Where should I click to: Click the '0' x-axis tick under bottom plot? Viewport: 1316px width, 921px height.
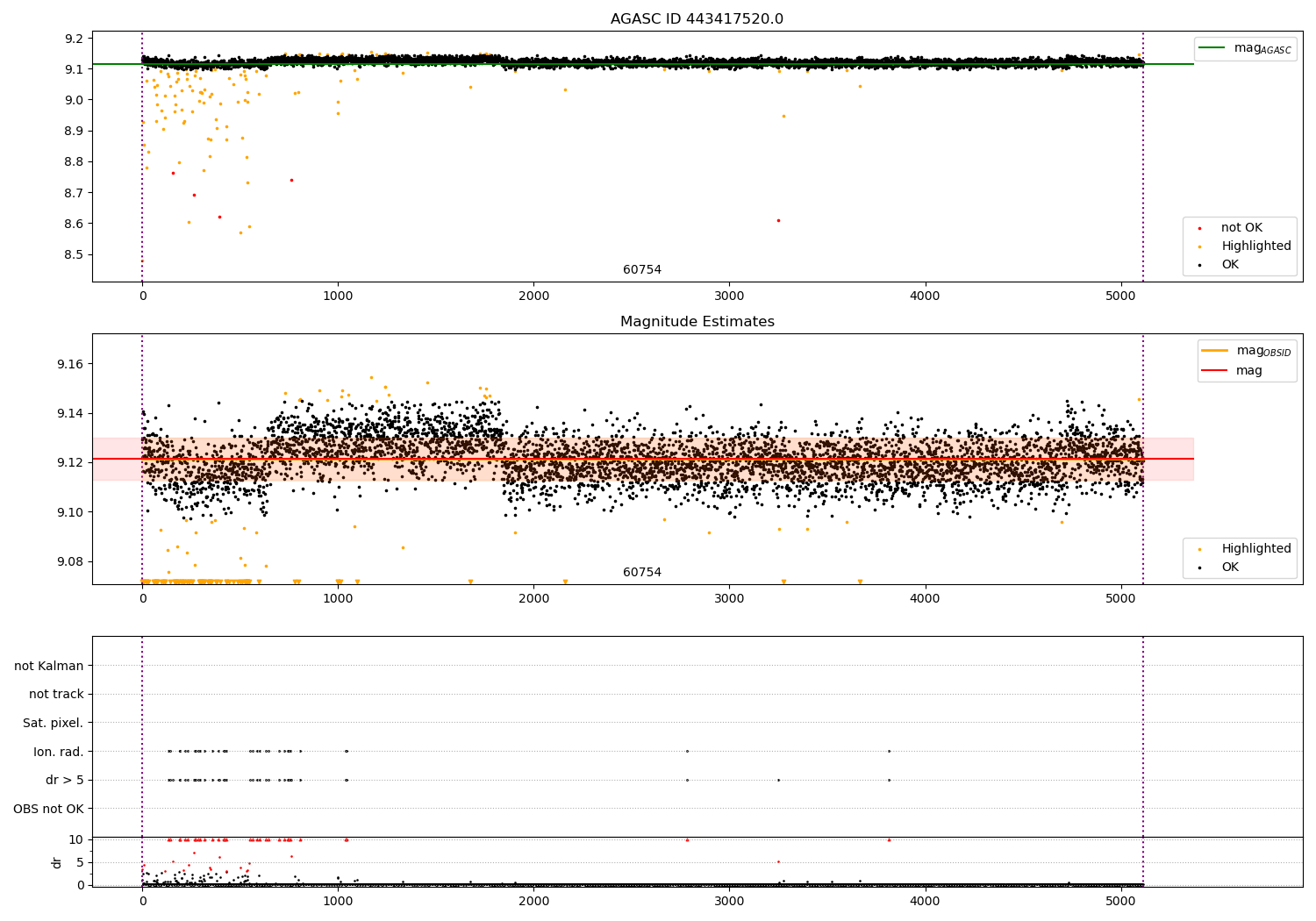coord(142,901)
